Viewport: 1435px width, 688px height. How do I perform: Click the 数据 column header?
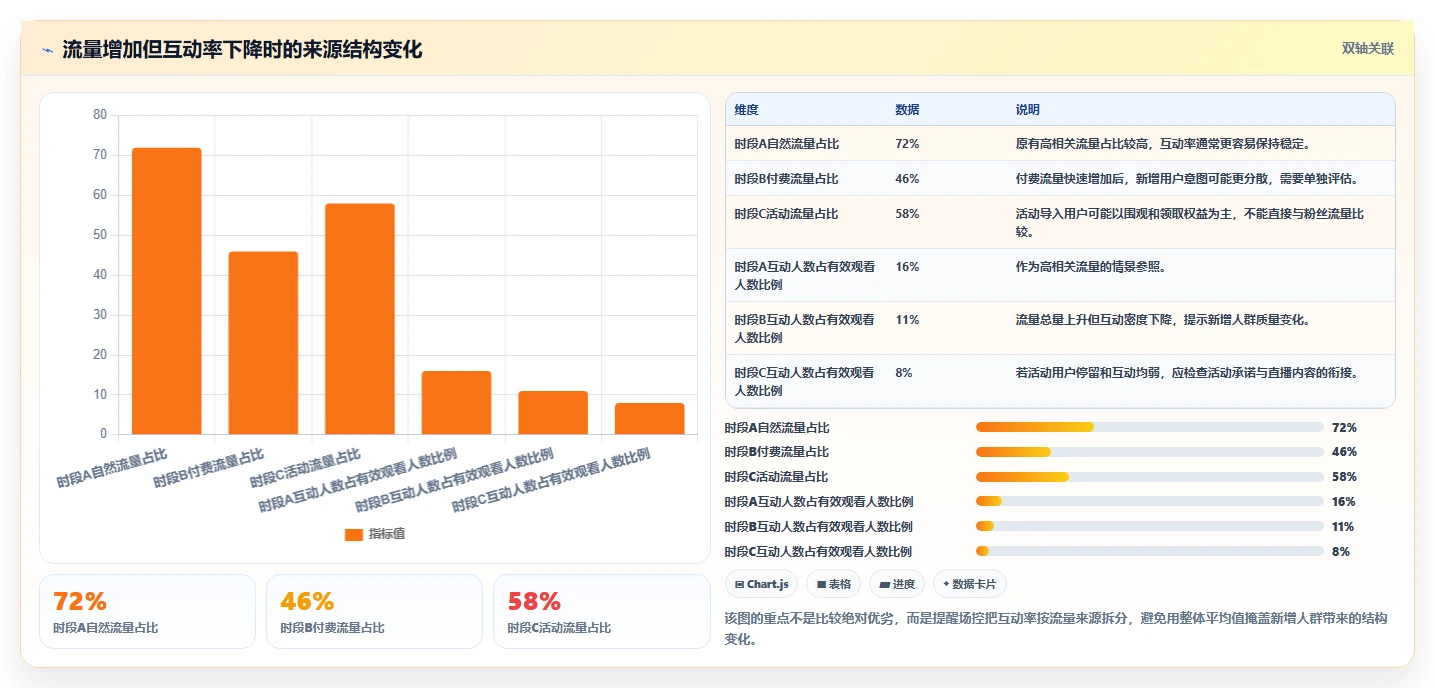point(907,110)
